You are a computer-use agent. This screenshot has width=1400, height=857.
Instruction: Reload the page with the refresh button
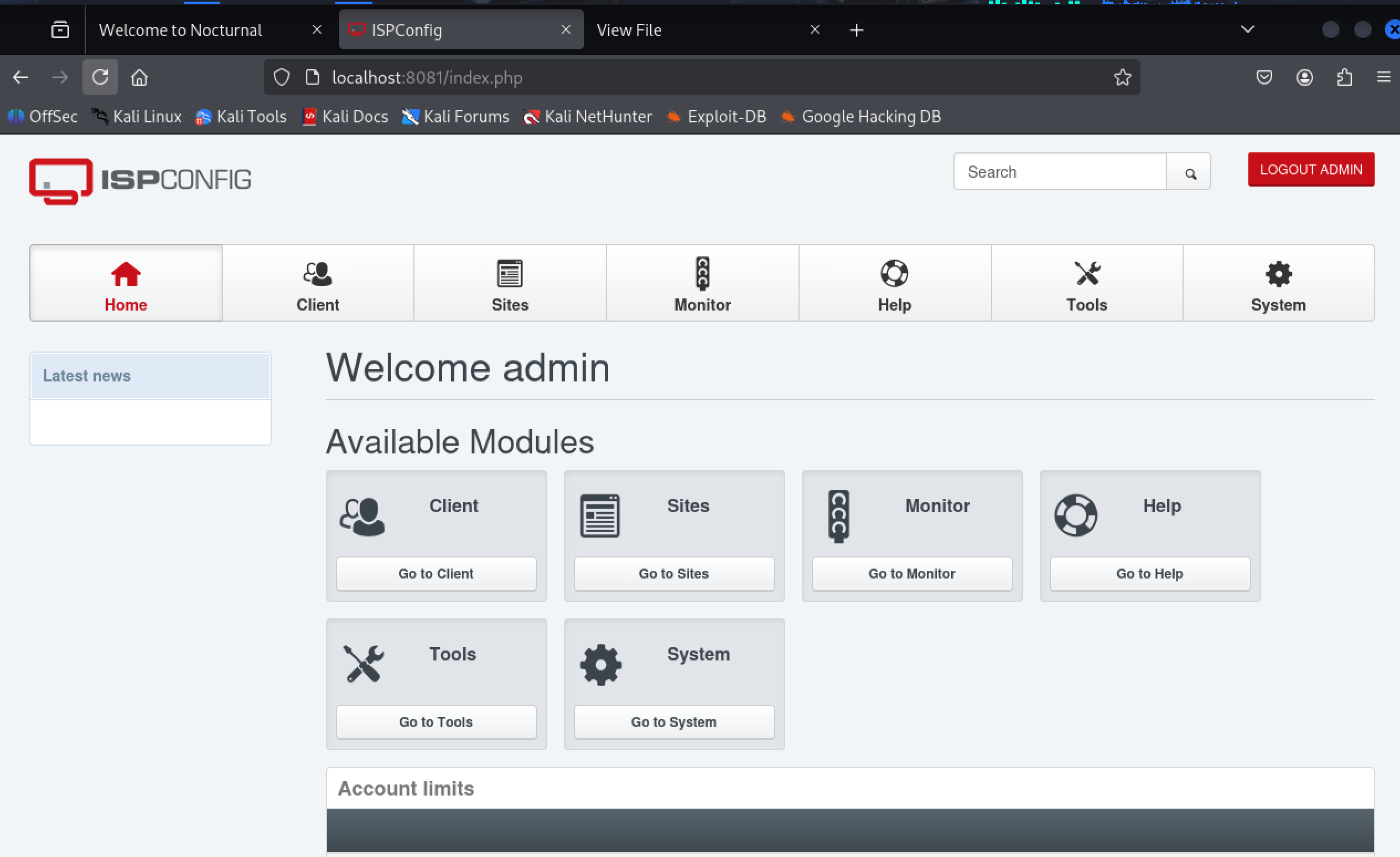(x=100, y=78)
